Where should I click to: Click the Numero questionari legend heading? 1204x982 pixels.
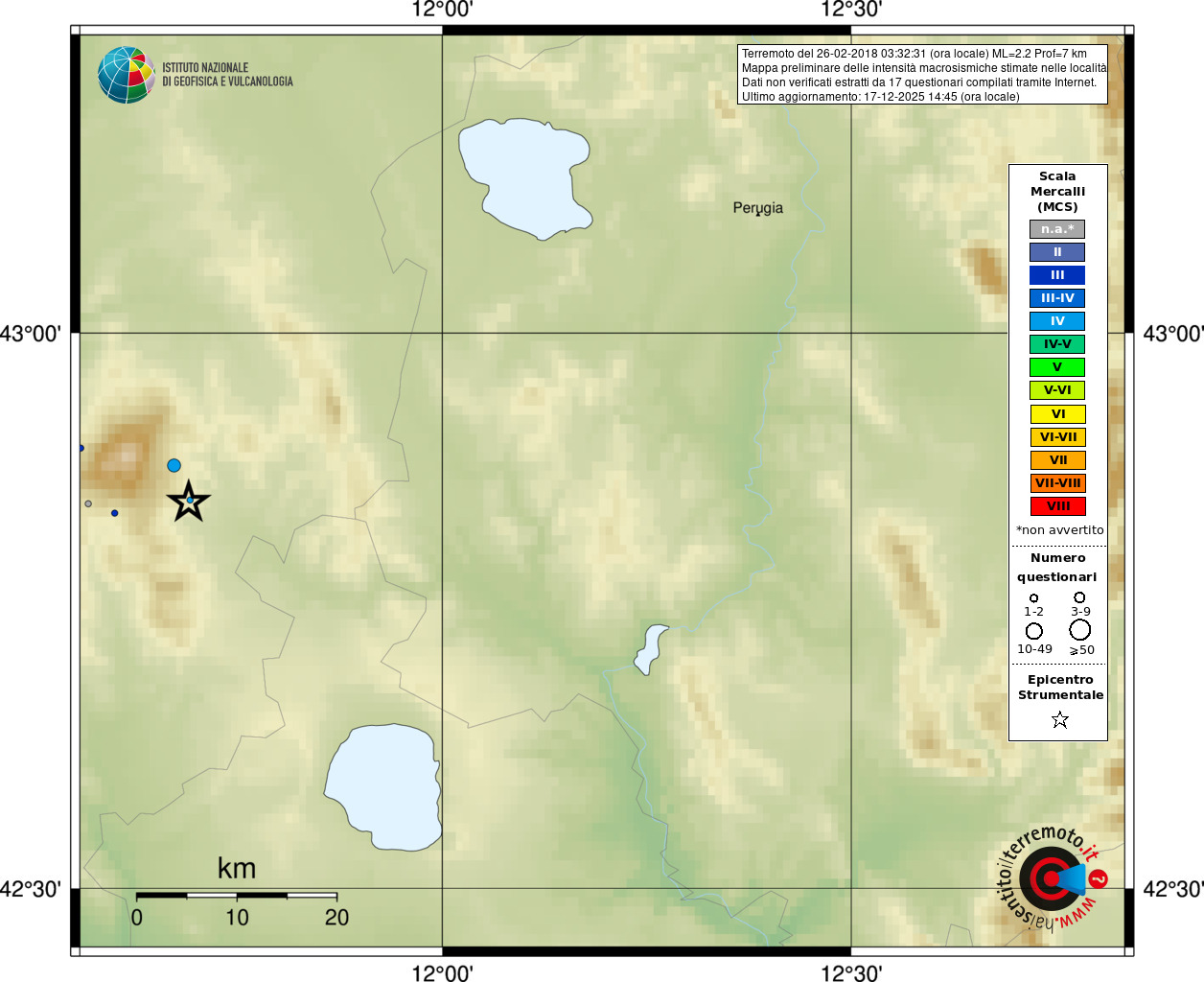pyautogui.click(x=1057, y=567)
